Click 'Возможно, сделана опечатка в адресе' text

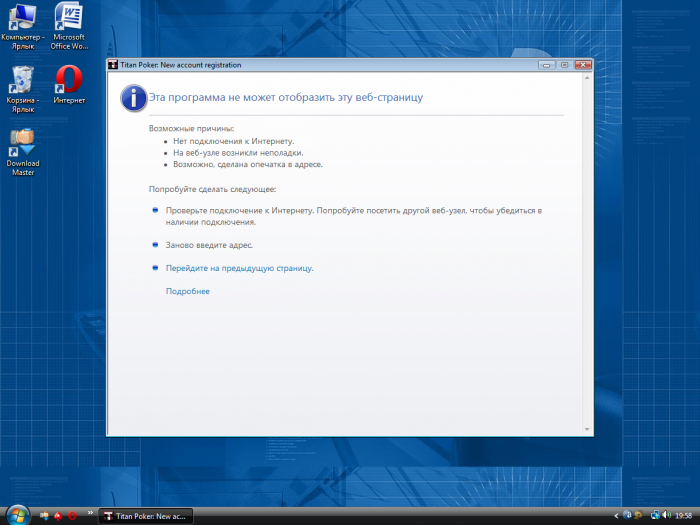tap(248, 164)
